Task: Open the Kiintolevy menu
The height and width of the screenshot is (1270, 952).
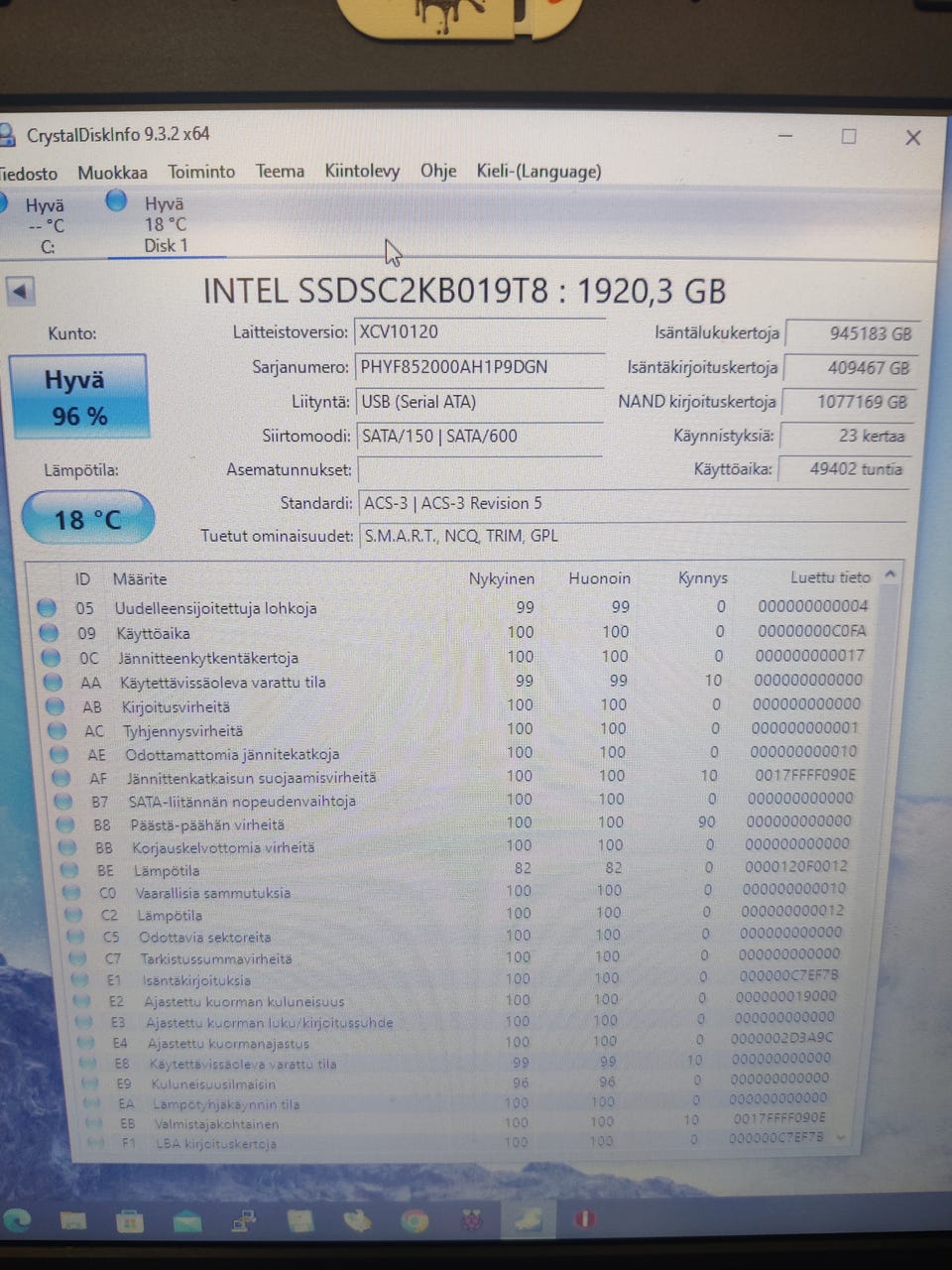Action: pyautogui.click(x=362, y=171)
